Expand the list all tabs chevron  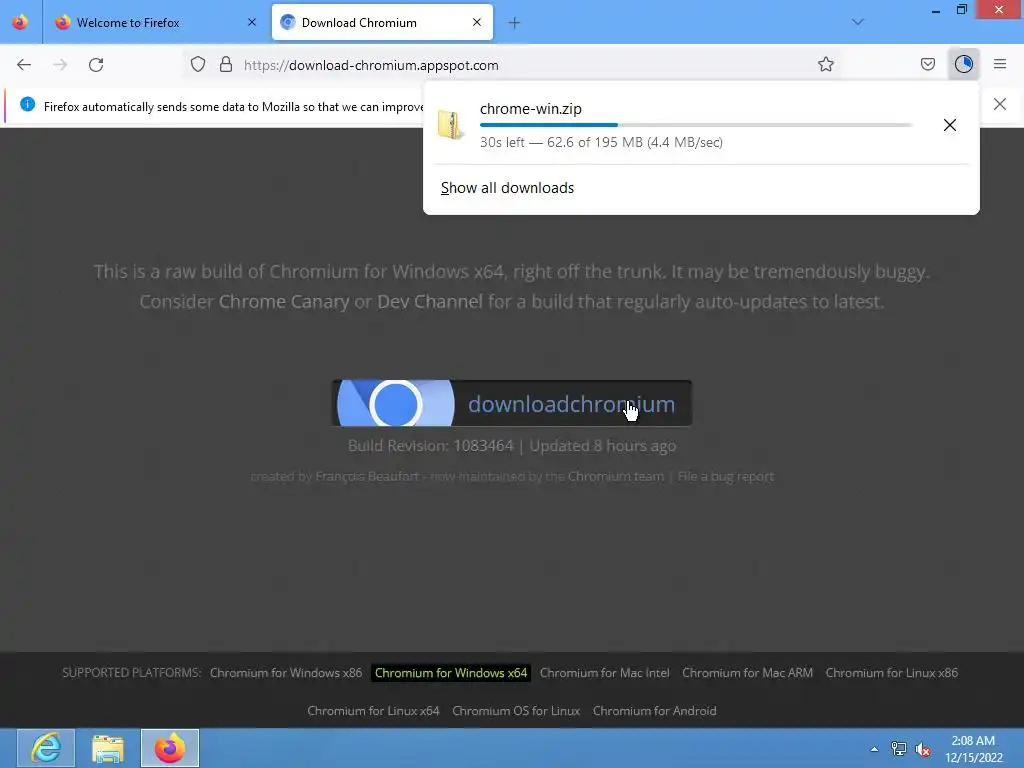(857, 22)
